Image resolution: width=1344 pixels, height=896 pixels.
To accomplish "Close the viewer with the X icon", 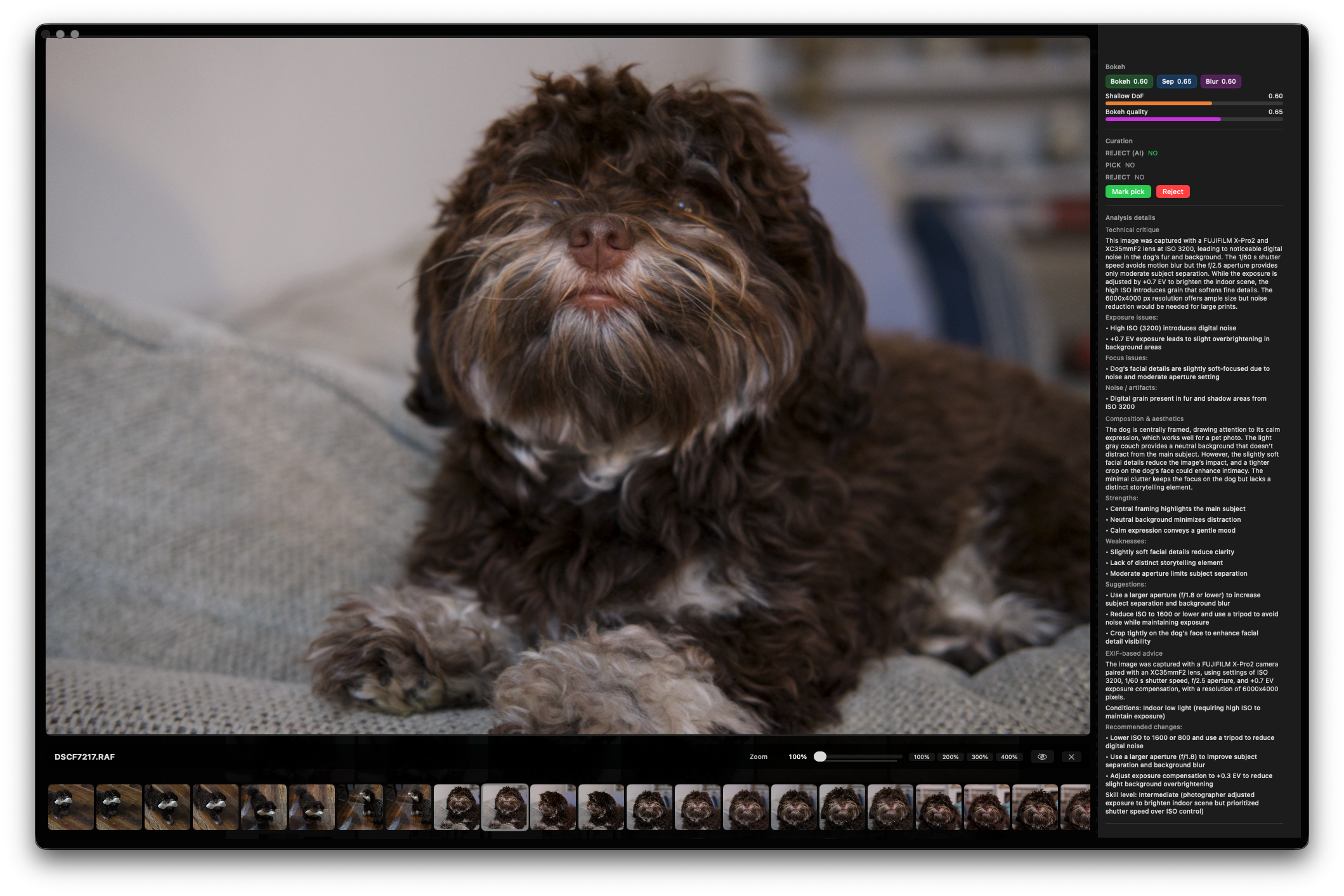I will tap(1071, 756).
